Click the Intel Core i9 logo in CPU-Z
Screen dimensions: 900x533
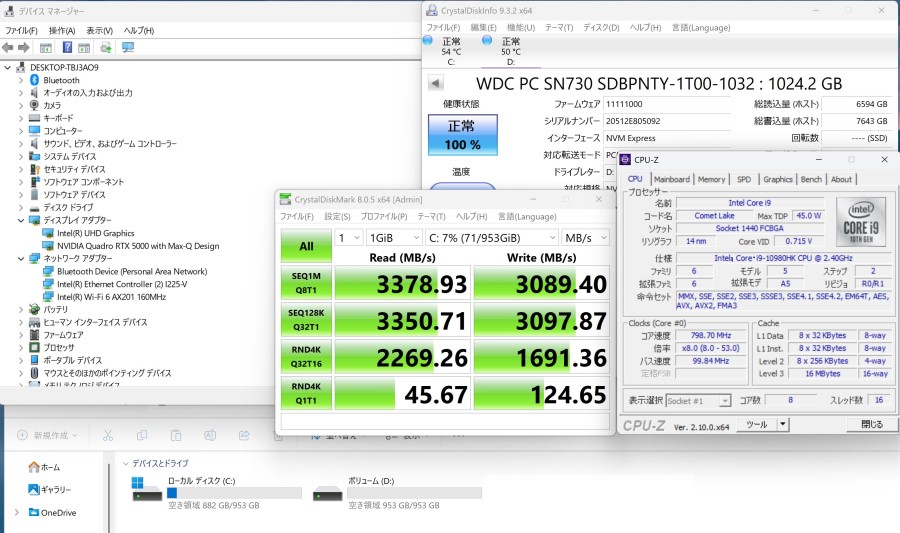point(861,221)
